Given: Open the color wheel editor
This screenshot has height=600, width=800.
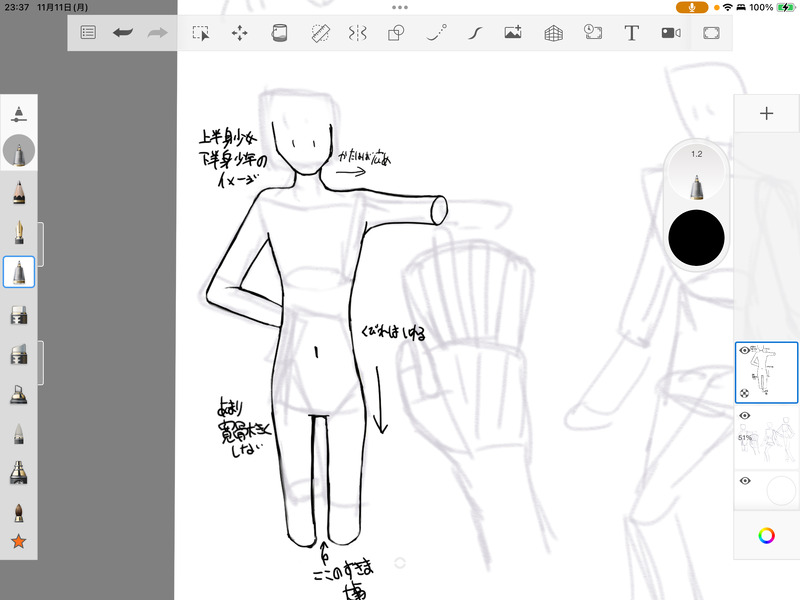Looking at the screenshot, I should coord(766,536).
